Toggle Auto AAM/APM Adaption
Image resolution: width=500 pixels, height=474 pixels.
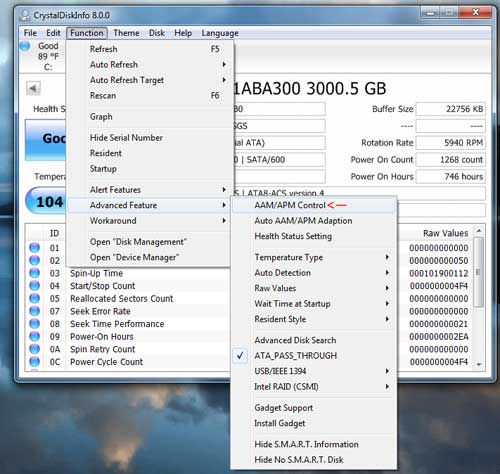(314, 221)
